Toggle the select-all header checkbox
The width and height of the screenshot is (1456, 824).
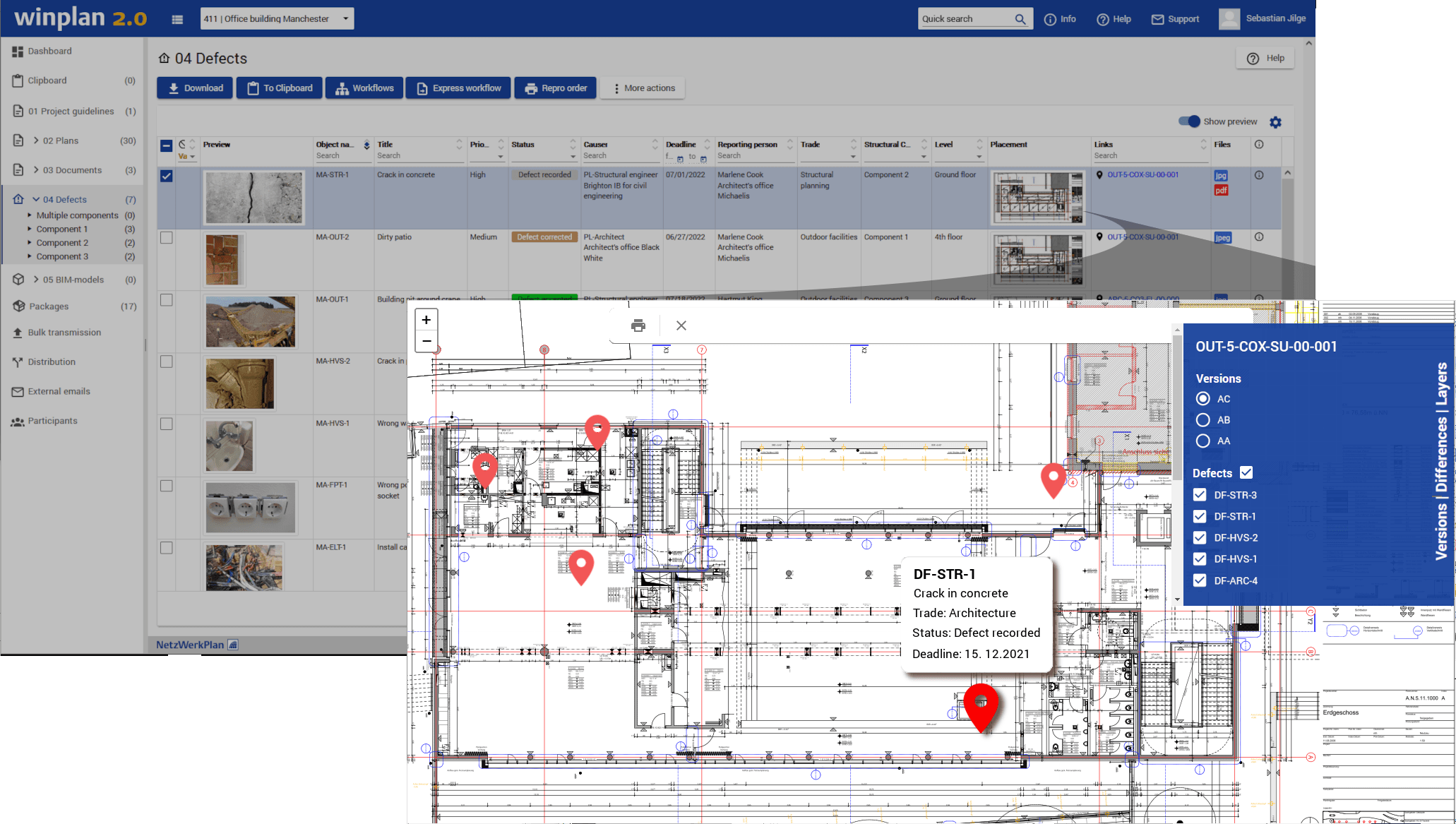click(x=166, y=146)
